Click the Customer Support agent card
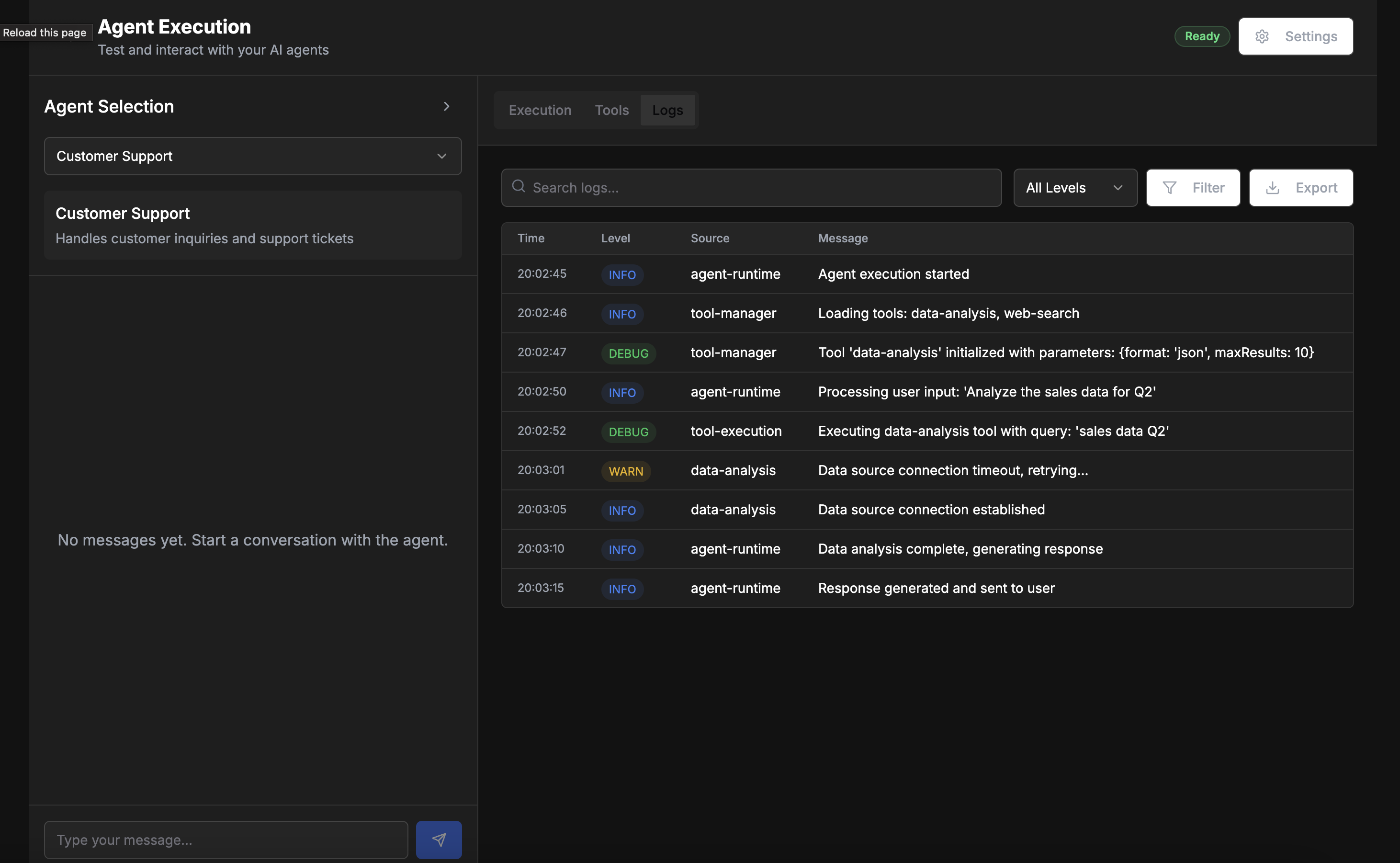 coord(252,225)
